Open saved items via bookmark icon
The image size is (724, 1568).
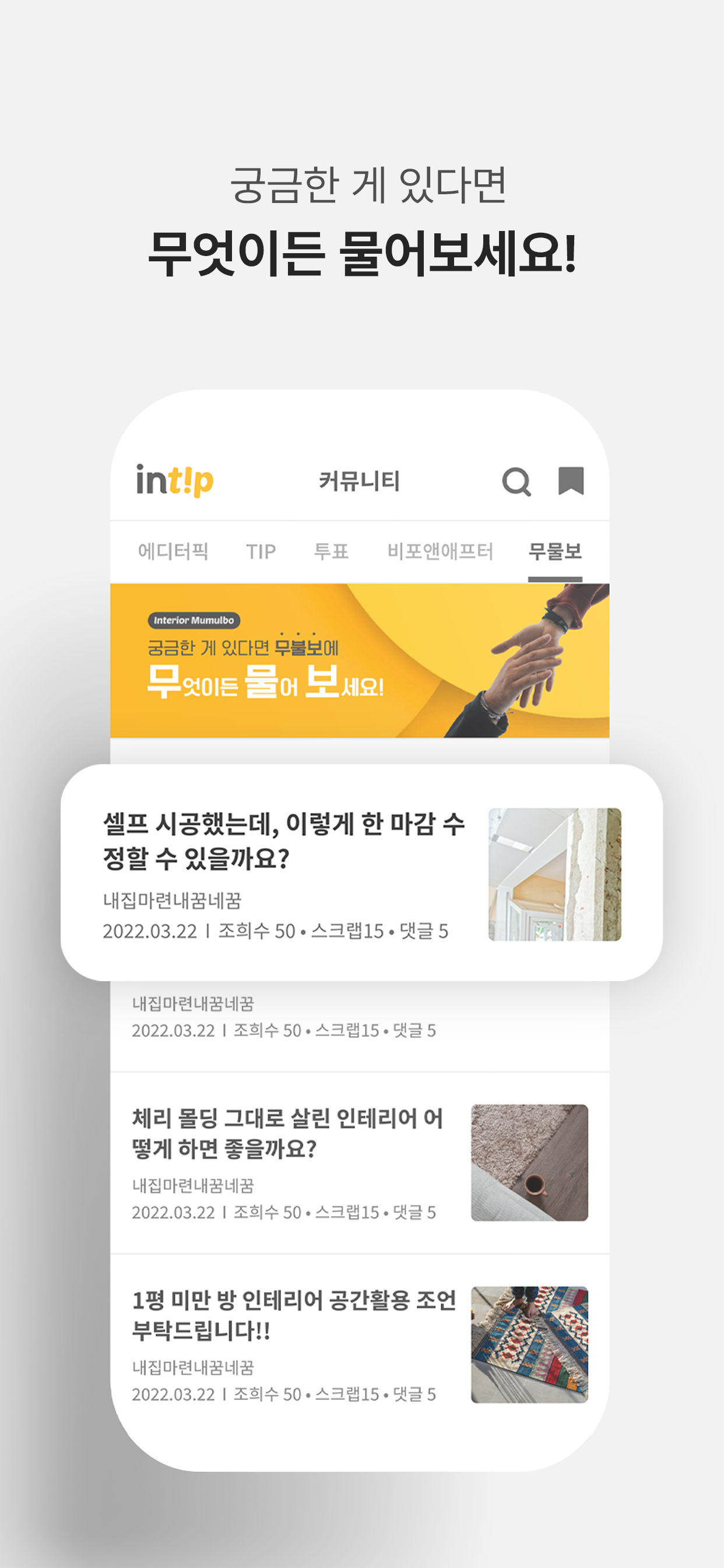[571, 481]
